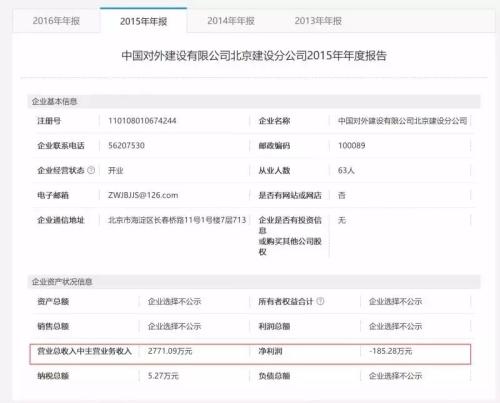This screenshot has width=500, height=403.
Task: Click the 企业名称 label
Action: click(x=274, y=121)
